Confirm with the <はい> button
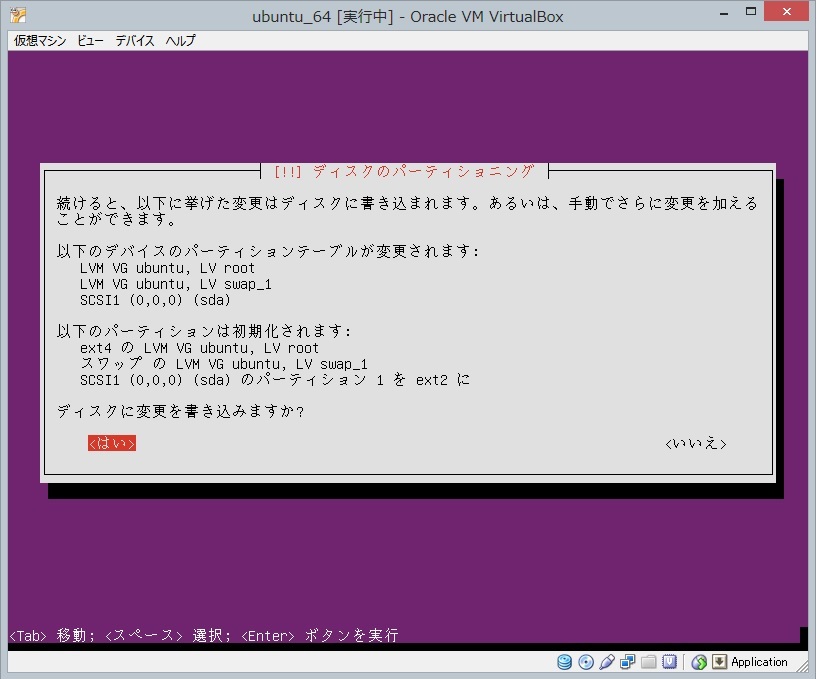Image resolution: width=817 pixels, height=679 pixels. coord(112,443)
